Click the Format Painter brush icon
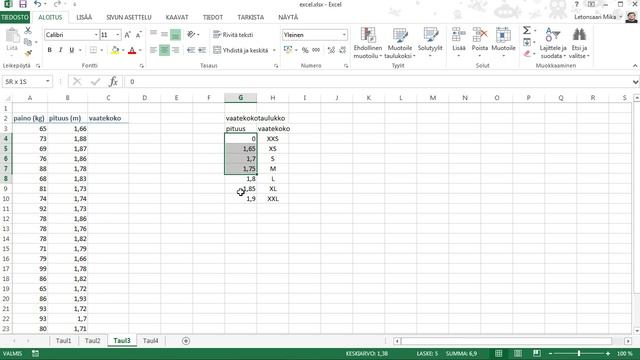Image resolution: width=640 pixels, height=360 pixels. coord(28,53)
